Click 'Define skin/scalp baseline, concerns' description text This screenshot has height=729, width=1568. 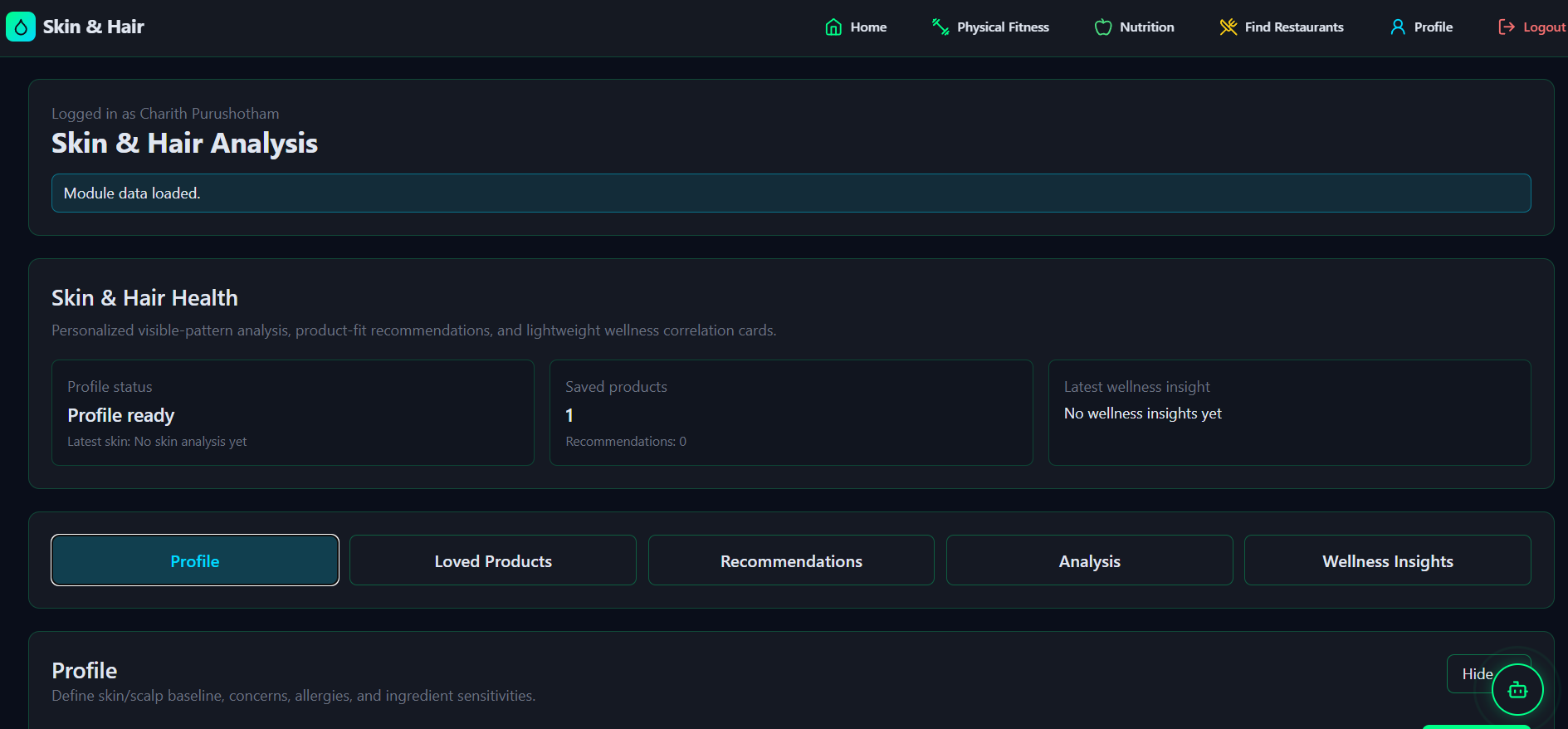(294, 696)
